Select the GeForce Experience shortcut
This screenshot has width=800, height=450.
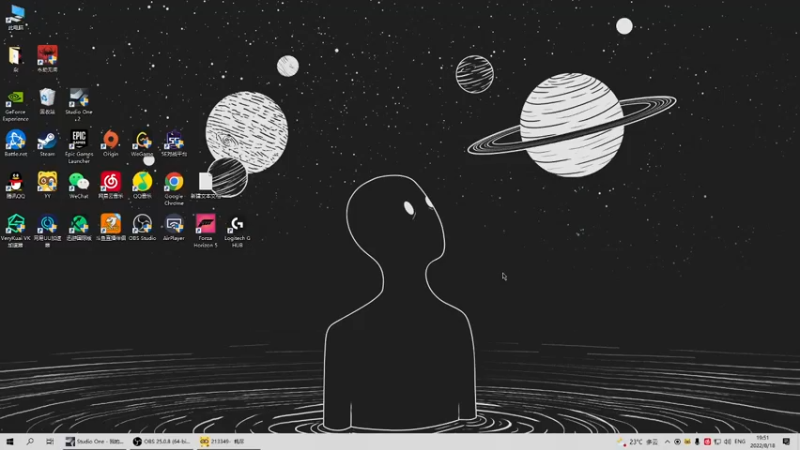pos(15,106)
